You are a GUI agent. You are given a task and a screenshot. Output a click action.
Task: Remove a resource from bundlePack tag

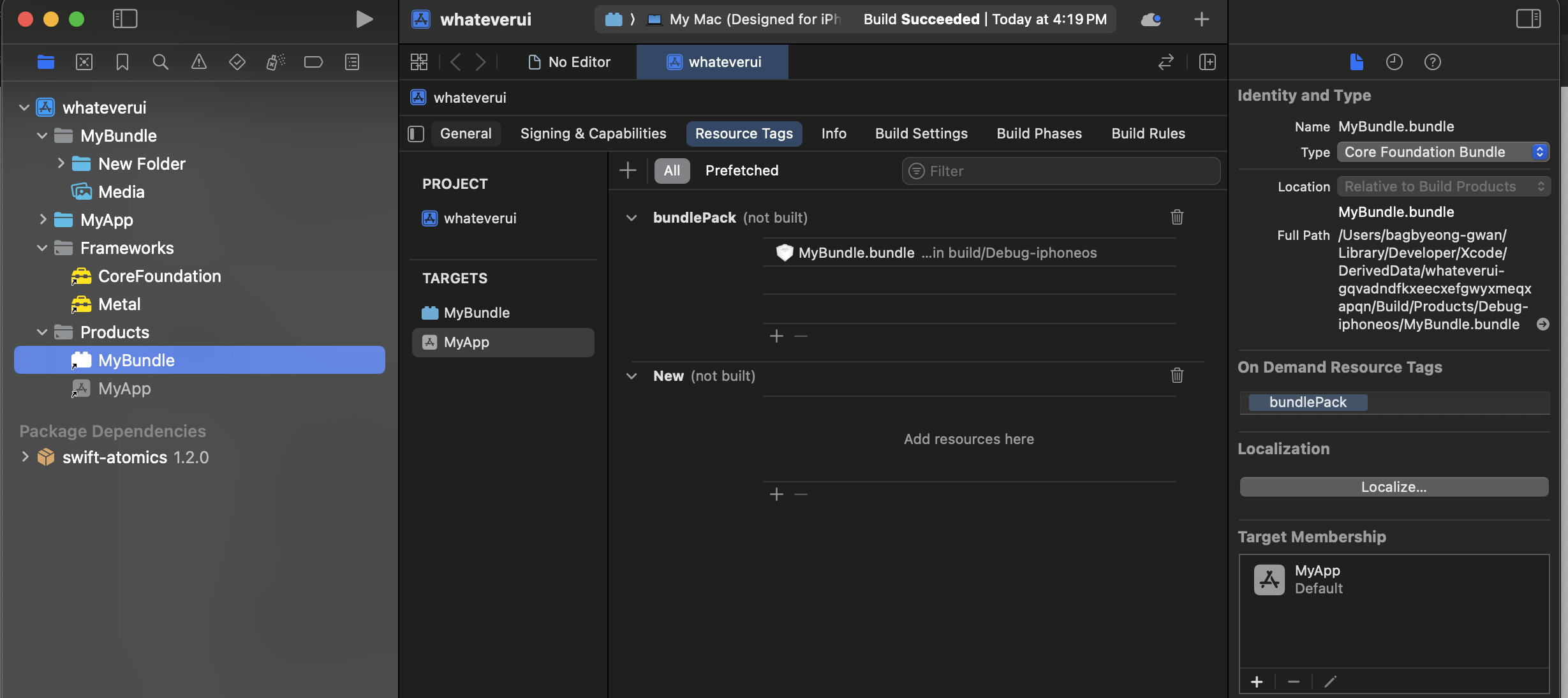[801, 336]
